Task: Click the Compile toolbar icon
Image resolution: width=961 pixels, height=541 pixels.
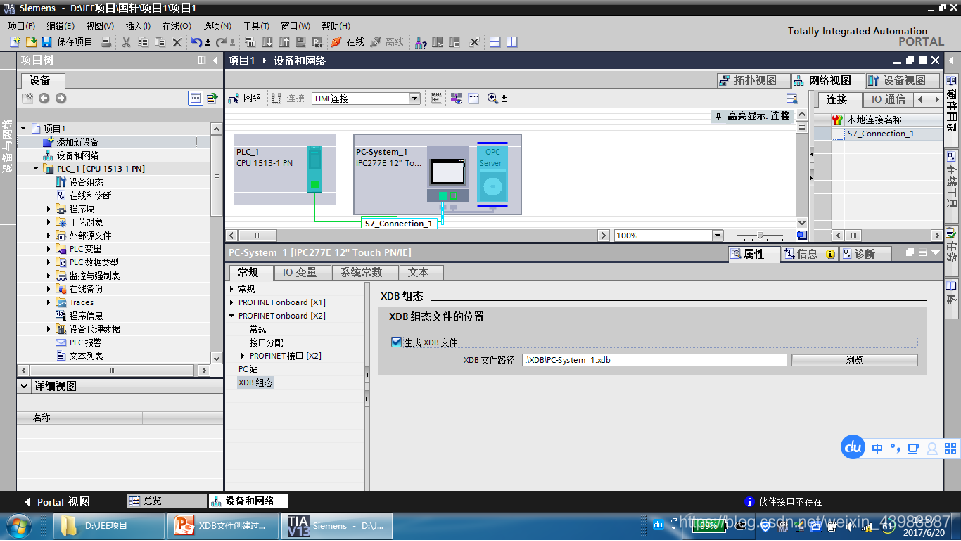Action: tap(250, 42)
